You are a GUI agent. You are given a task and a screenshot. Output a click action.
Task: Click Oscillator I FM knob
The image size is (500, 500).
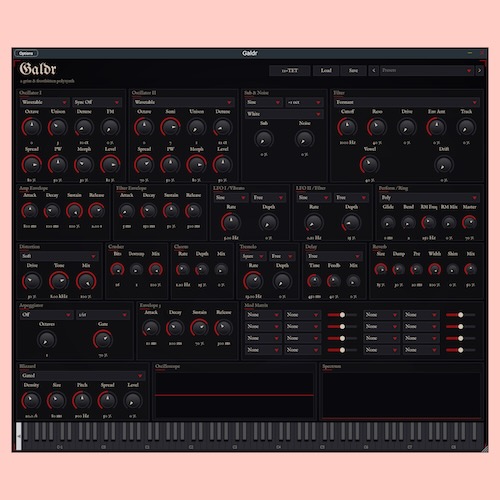point(110,127)
